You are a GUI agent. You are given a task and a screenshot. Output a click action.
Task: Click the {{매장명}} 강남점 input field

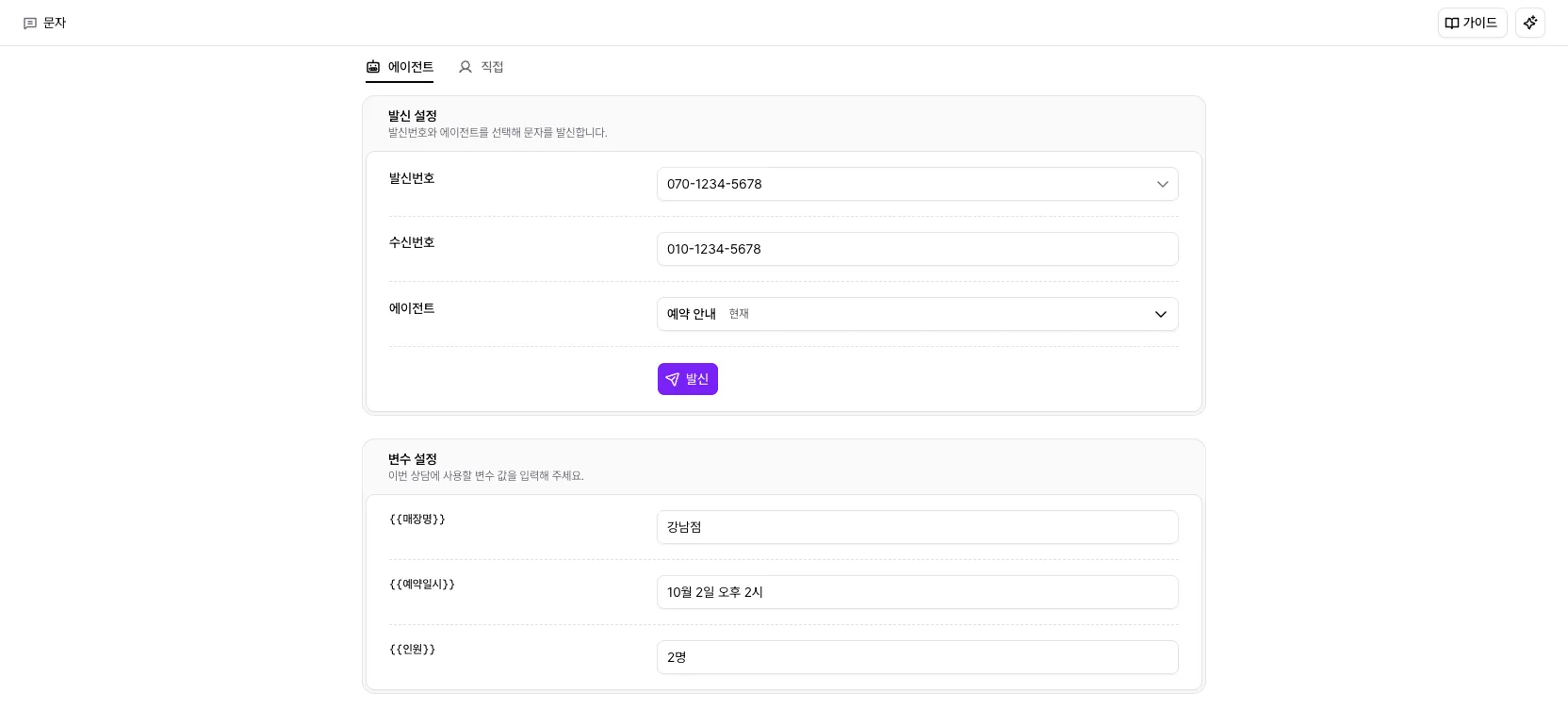(x=918, y=527)
